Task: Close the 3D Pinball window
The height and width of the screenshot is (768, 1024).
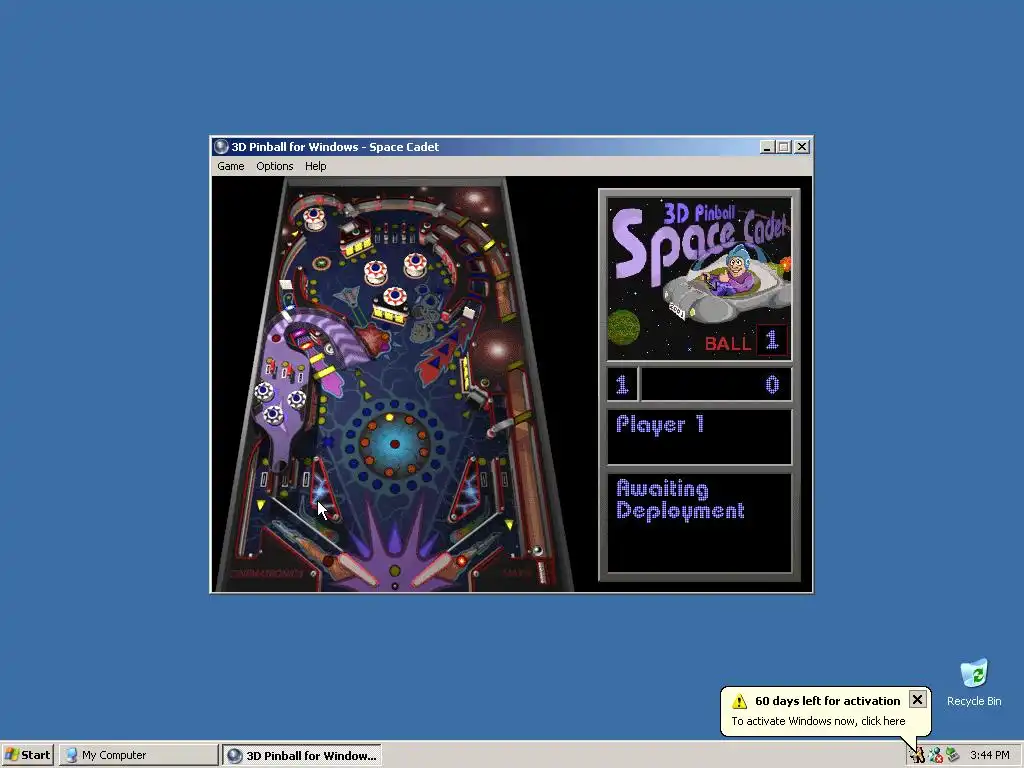Action: click(802, 147)
